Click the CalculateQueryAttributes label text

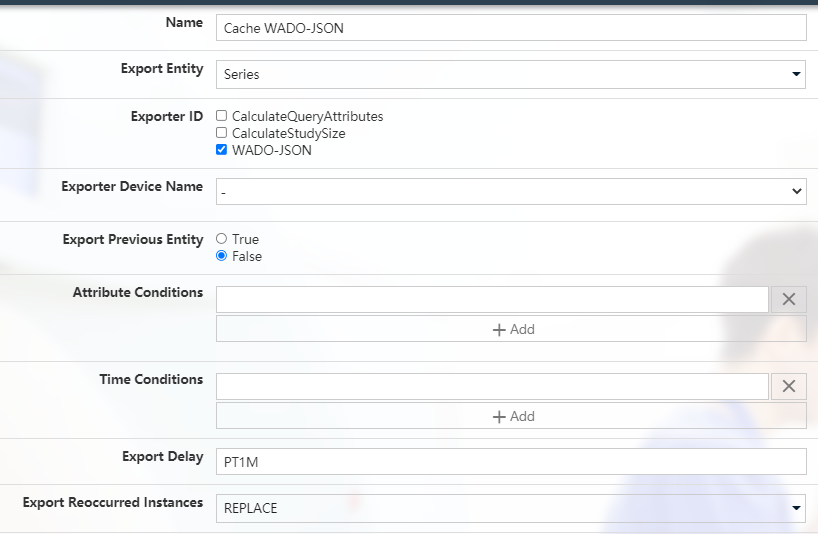(x=307, y=116)
